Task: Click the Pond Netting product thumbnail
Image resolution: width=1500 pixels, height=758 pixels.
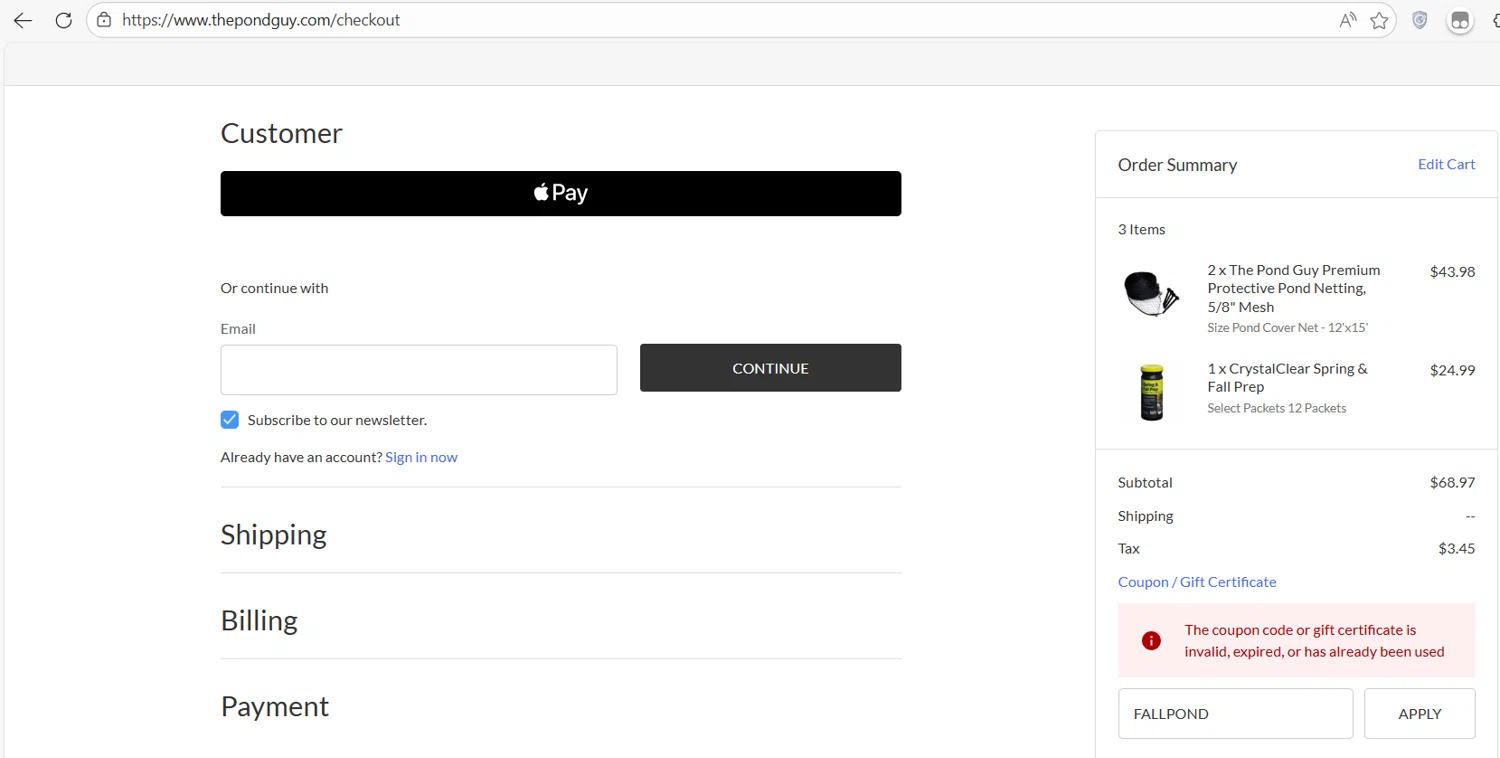Action: 1151,294
